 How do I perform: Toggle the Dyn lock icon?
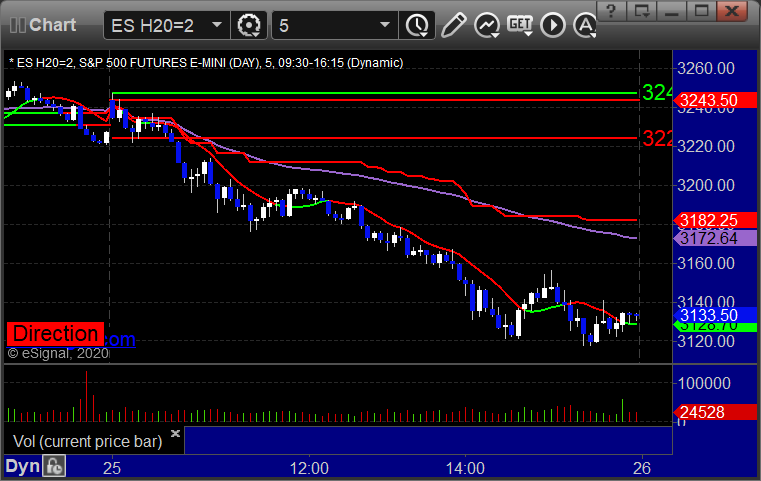pyautogui.click(x=54, y=467)
